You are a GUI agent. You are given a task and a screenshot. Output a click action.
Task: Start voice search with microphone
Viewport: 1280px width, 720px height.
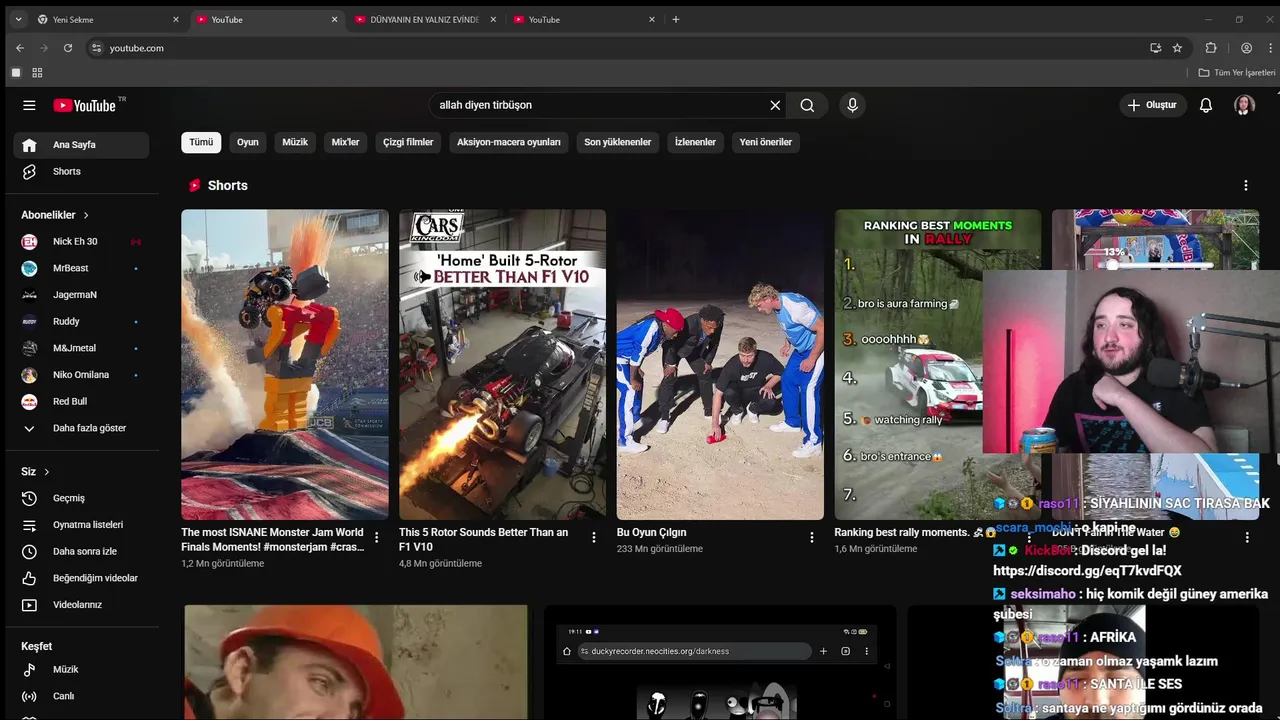852,105
